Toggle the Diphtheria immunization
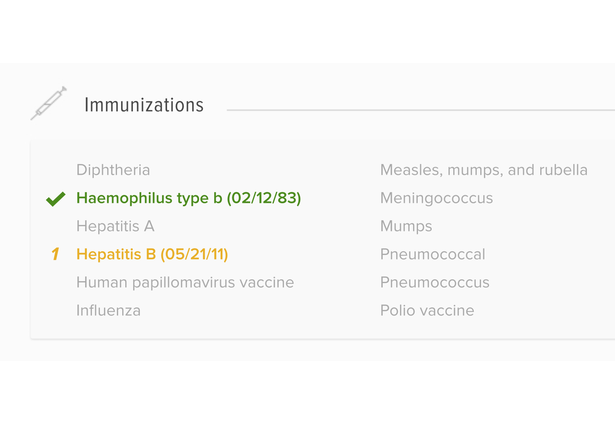This screenshot has height=424, width=615. [113, 170]
